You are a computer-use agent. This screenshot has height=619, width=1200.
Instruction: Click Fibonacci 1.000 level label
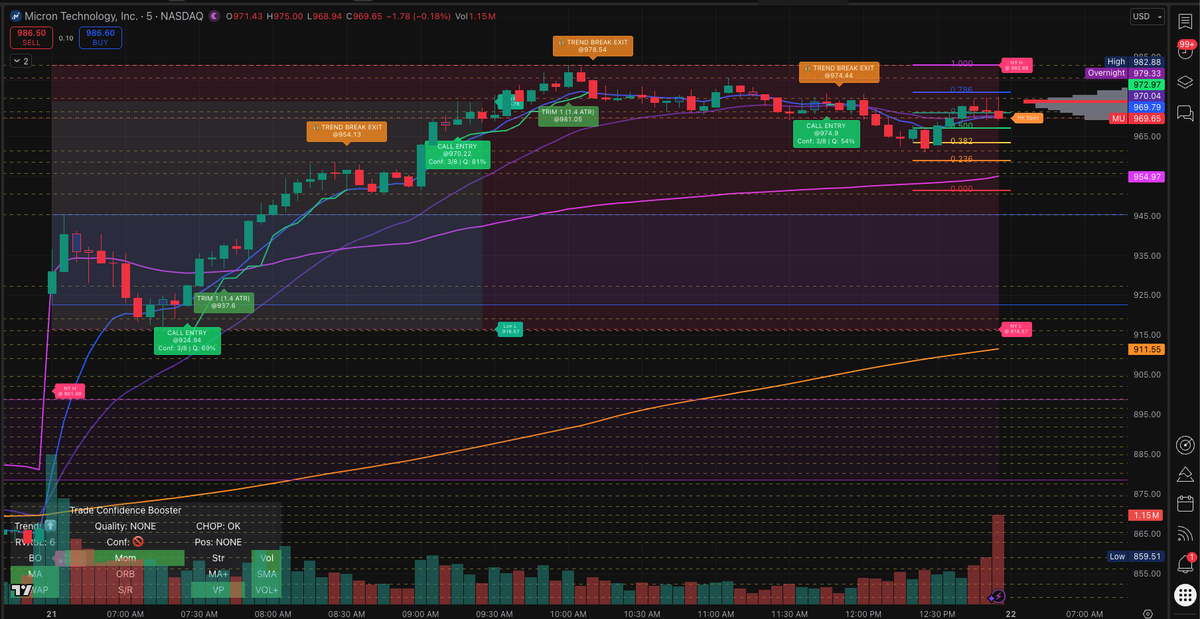962,63
